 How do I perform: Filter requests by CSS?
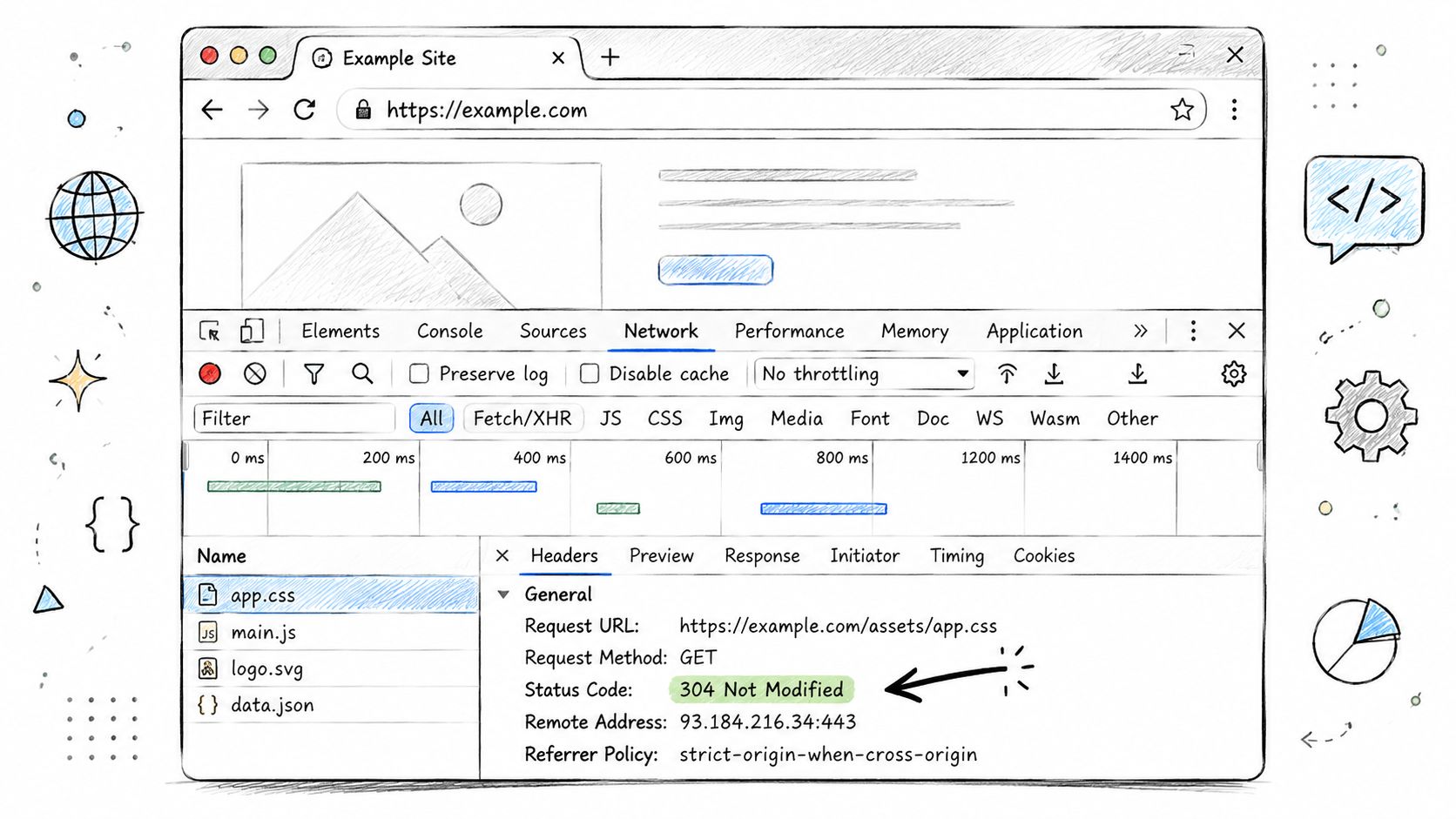[x=664, y=419]
